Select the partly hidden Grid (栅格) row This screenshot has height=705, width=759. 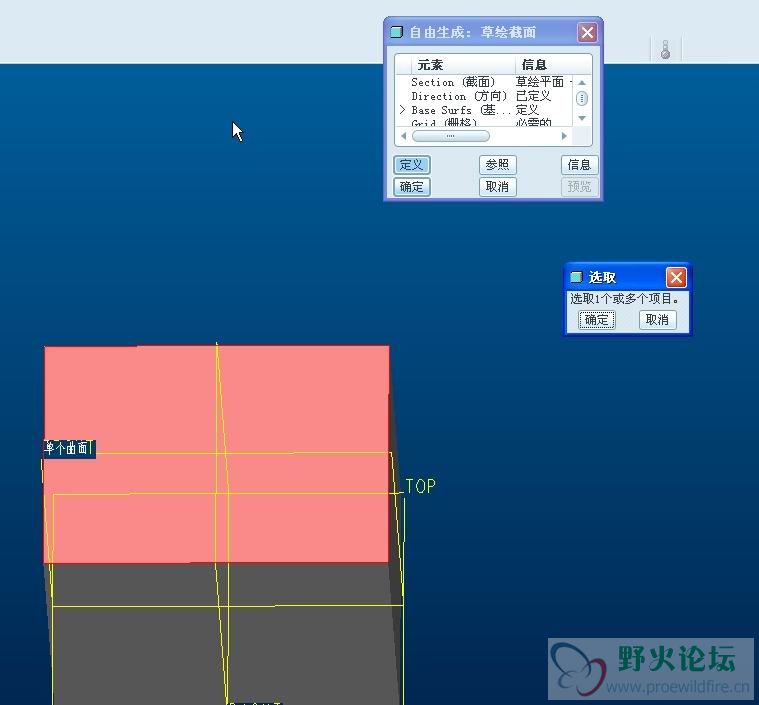(484, 123)
